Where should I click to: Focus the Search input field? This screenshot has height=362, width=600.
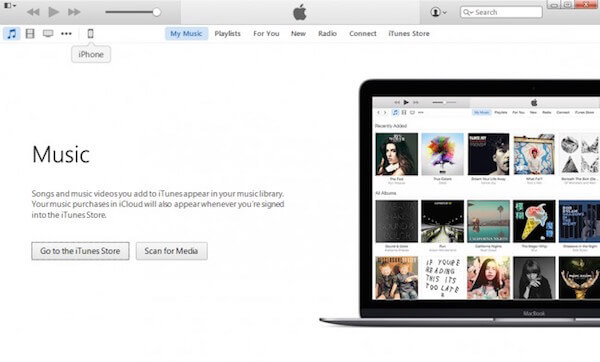(501, 12)
